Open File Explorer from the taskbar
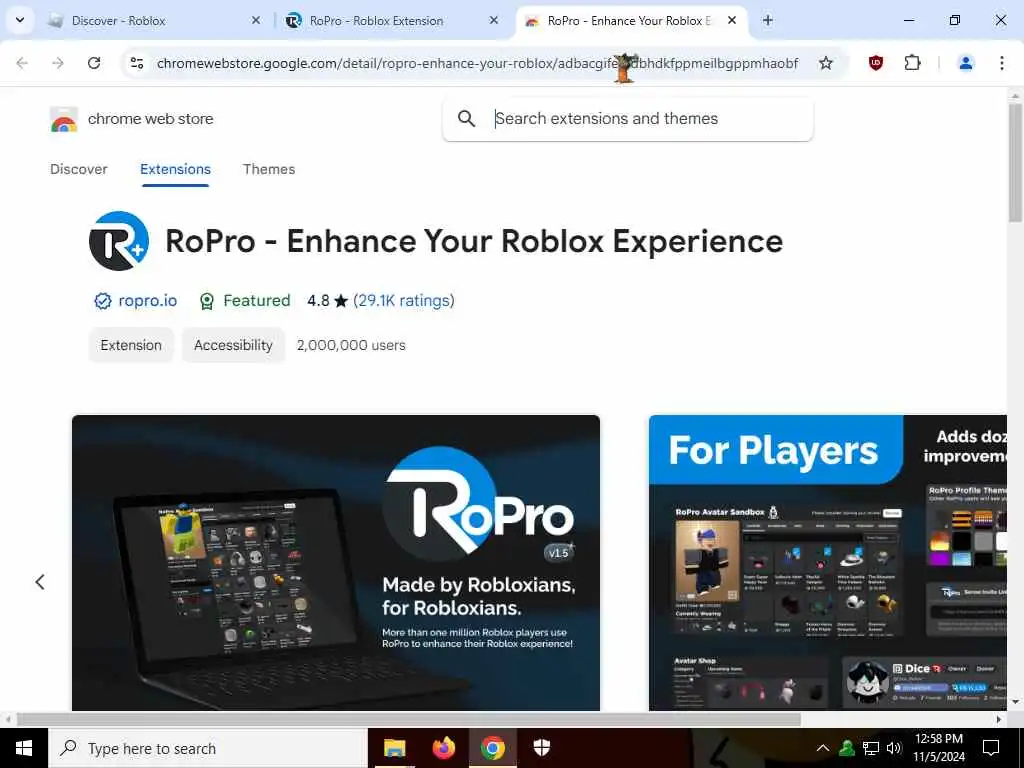Screen dimensions: 1024x768 394,748
